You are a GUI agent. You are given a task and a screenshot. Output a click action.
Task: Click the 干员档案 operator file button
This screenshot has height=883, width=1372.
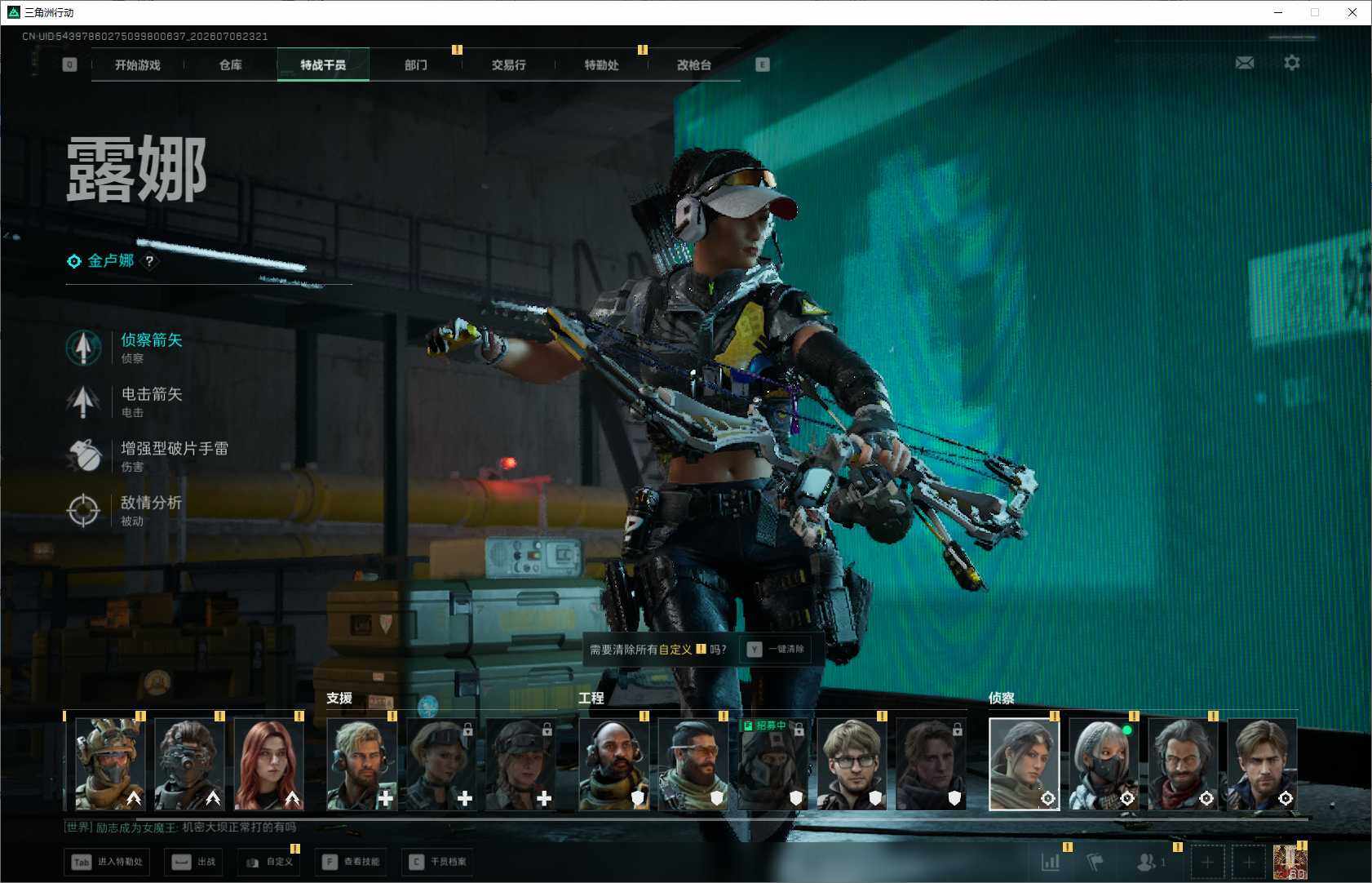tap(438, 862)
